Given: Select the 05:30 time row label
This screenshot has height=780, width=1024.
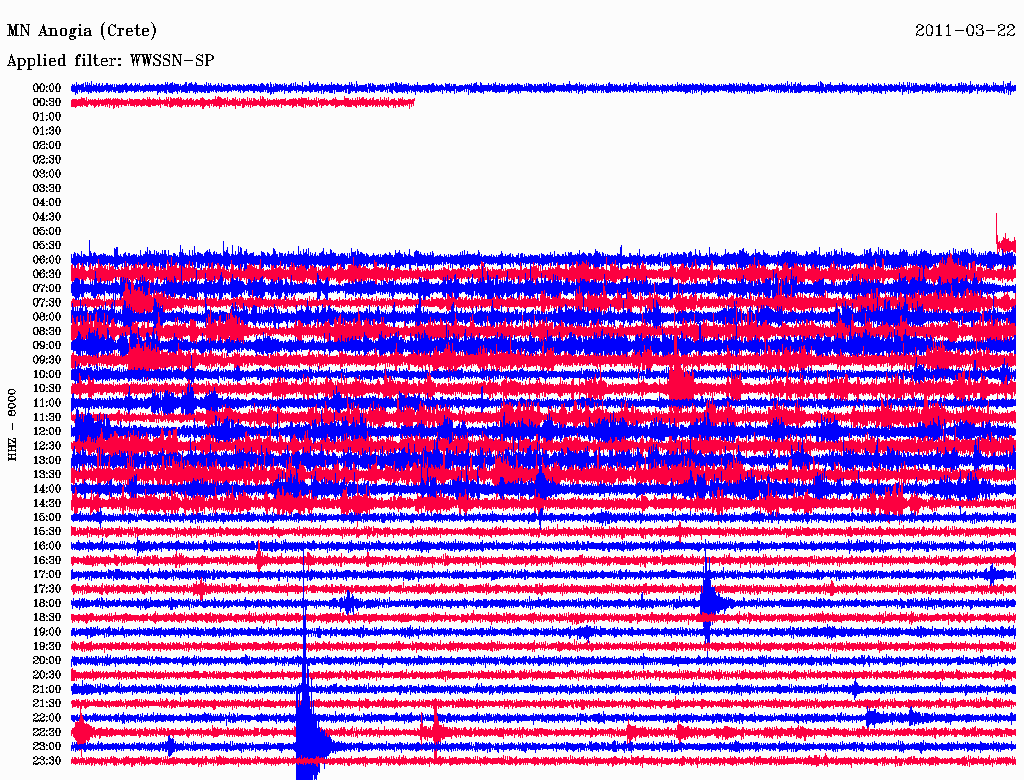Looking at the screenshot, I should (x=47, y=245).
